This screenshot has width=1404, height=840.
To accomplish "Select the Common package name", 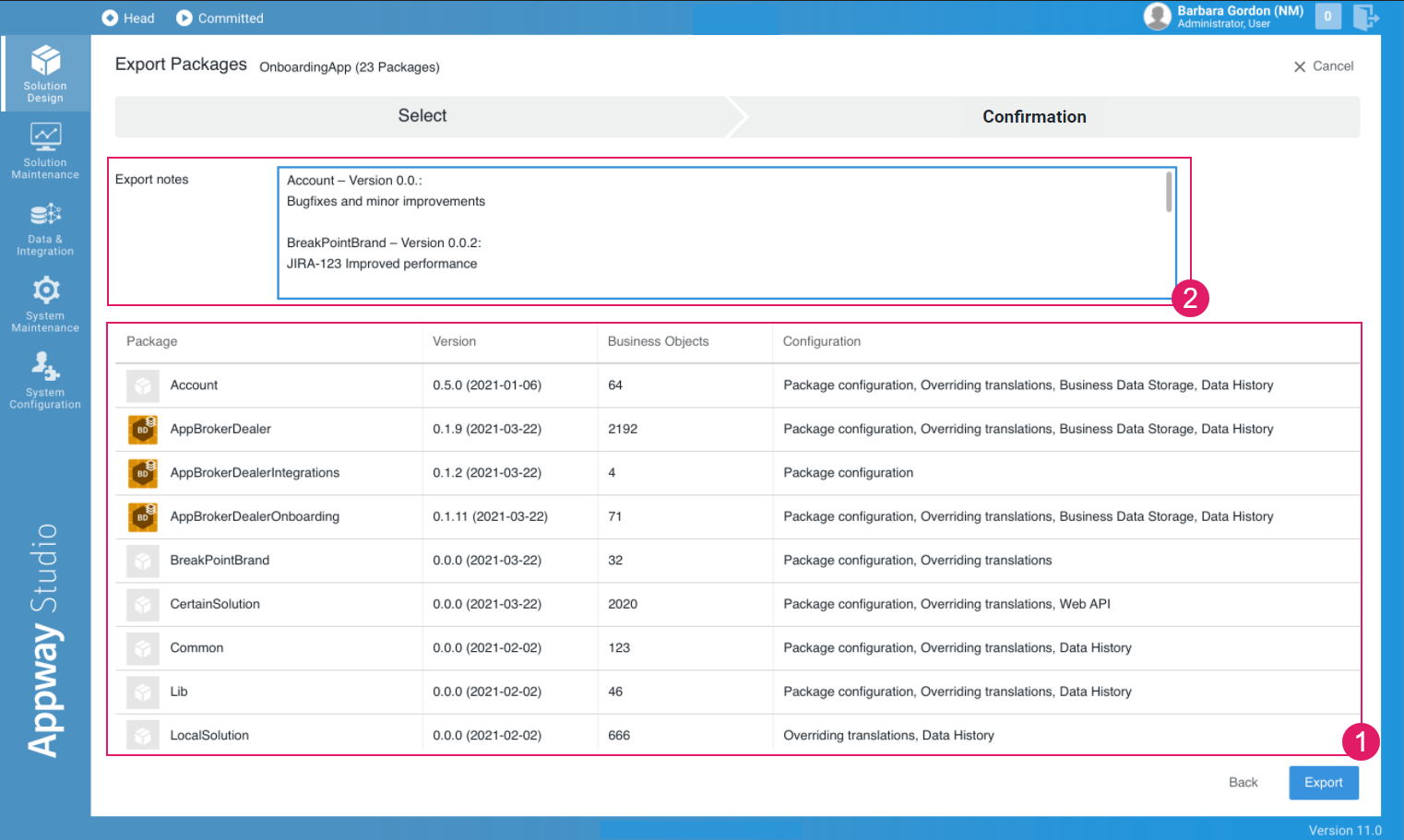I will 196,648.
